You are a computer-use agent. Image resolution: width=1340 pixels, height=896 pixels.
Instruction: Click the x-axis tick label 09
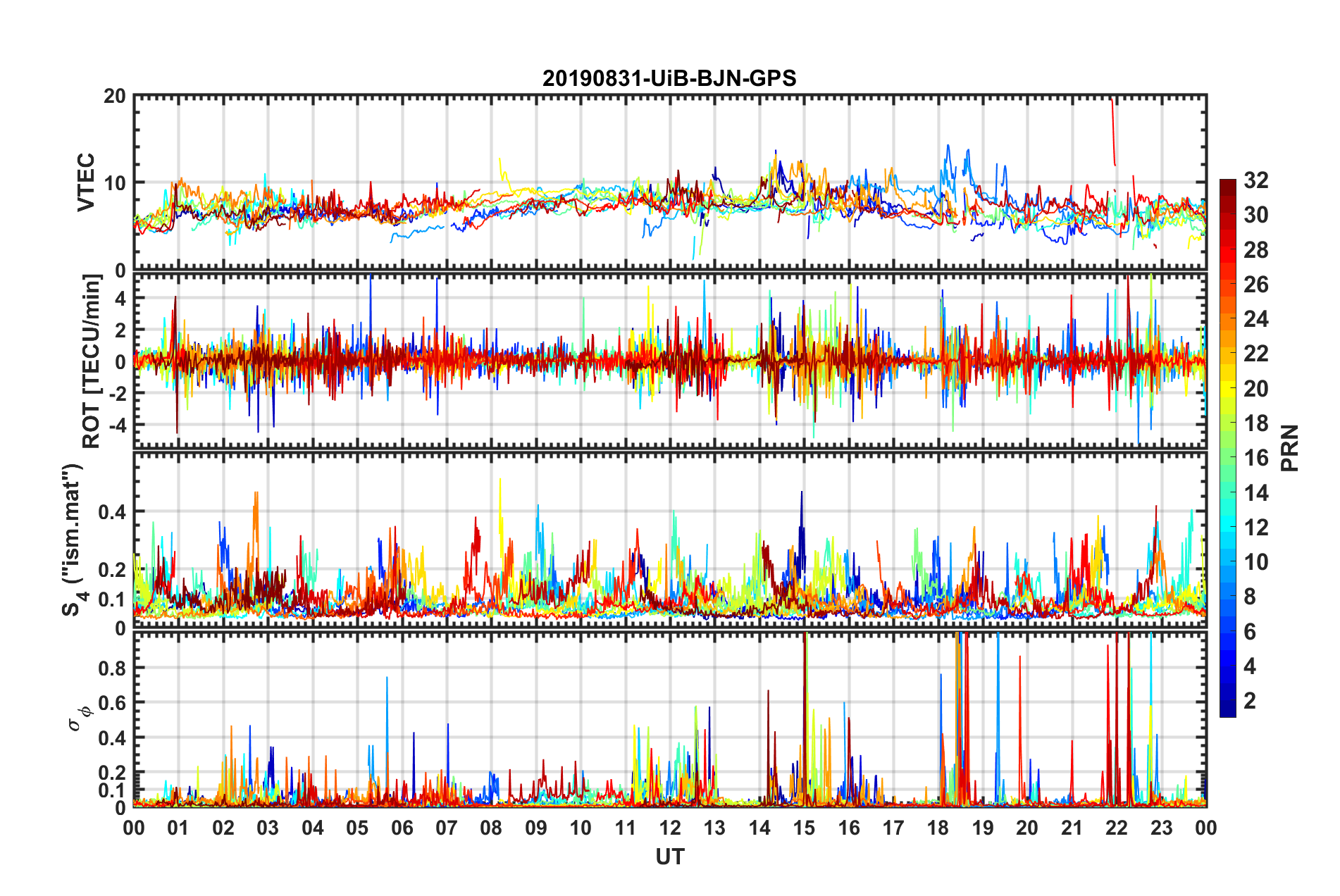(x=535, y=828)
